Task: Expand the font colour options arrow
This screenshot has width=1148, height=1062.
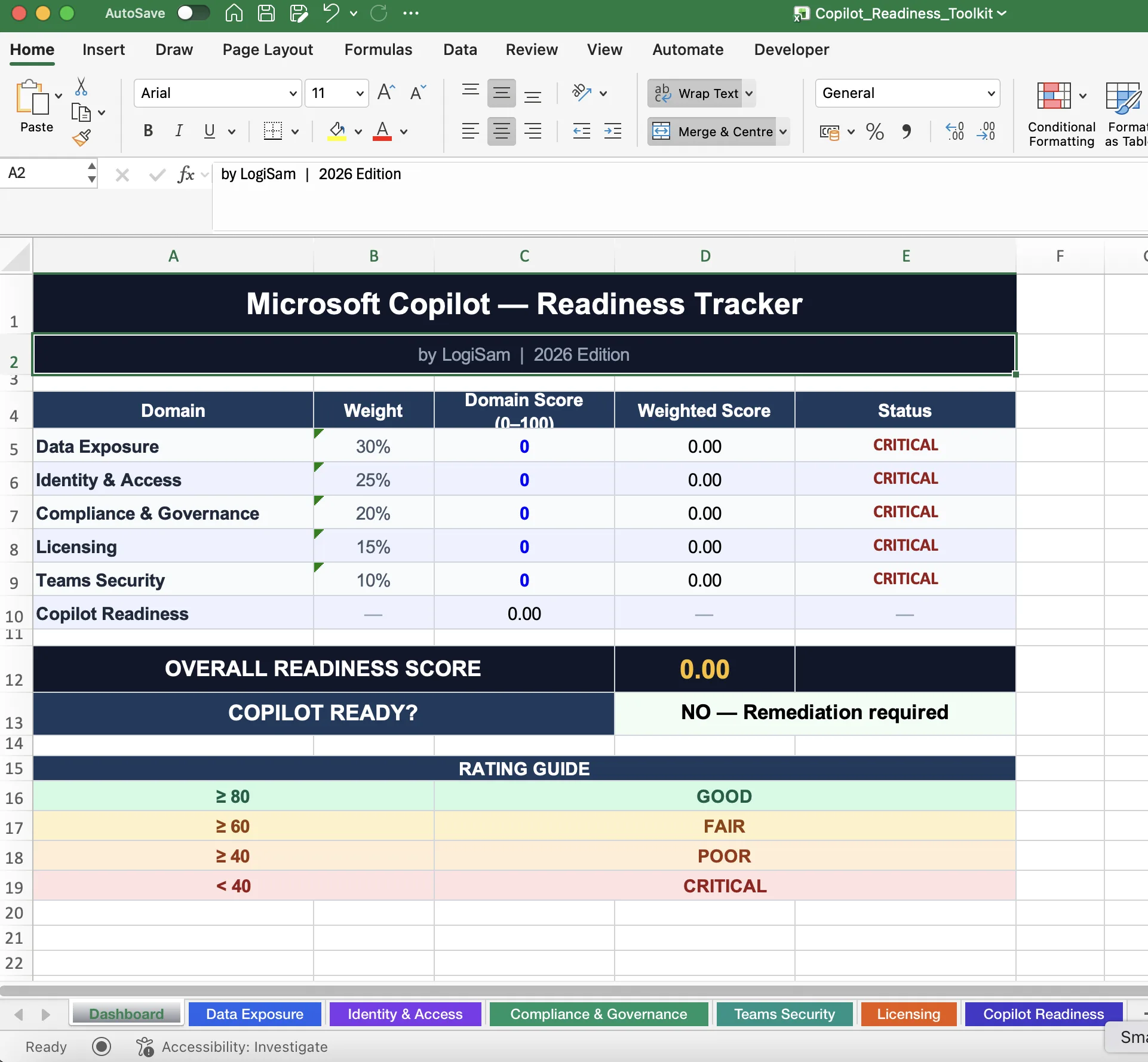Action: click(404, 131)
